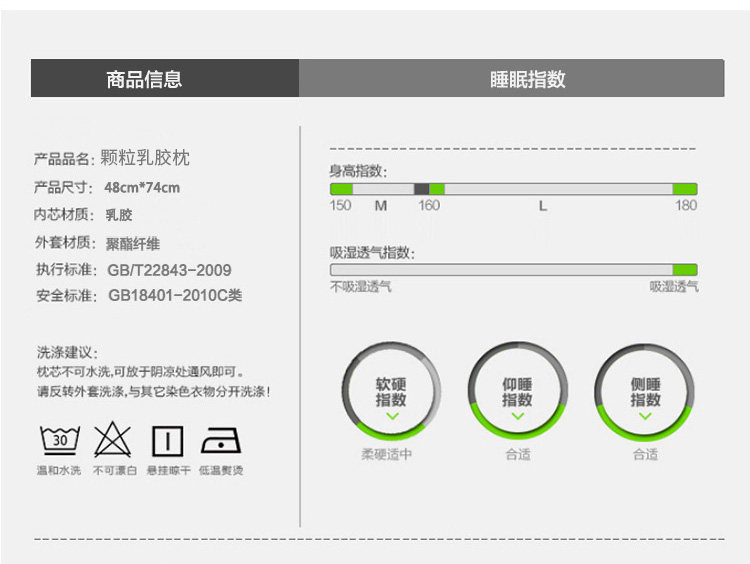Click the dark marker on height slider

421,188
